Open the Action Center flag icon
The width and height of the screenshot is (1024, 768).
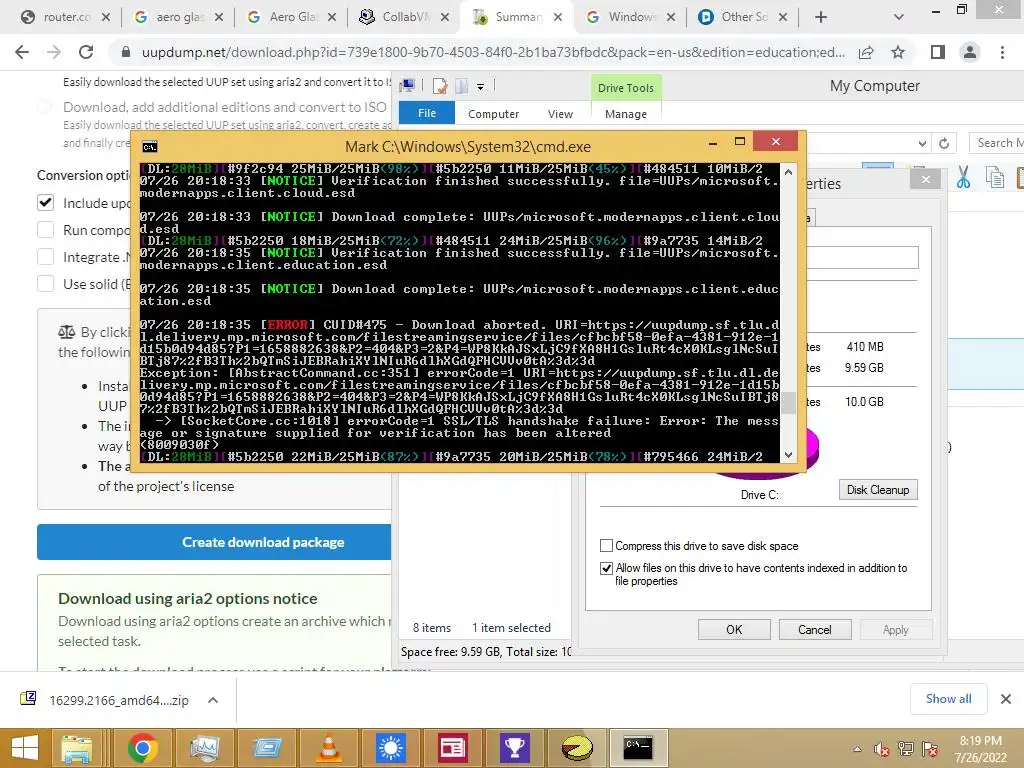pos(930,749)
